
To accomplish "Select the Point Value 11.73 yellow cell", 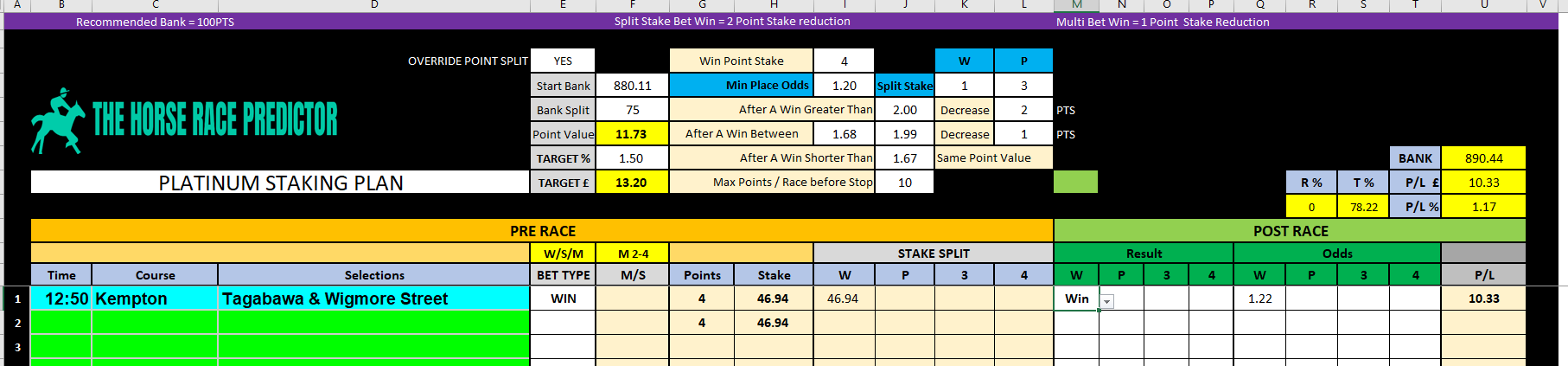I will pos(632,133).
